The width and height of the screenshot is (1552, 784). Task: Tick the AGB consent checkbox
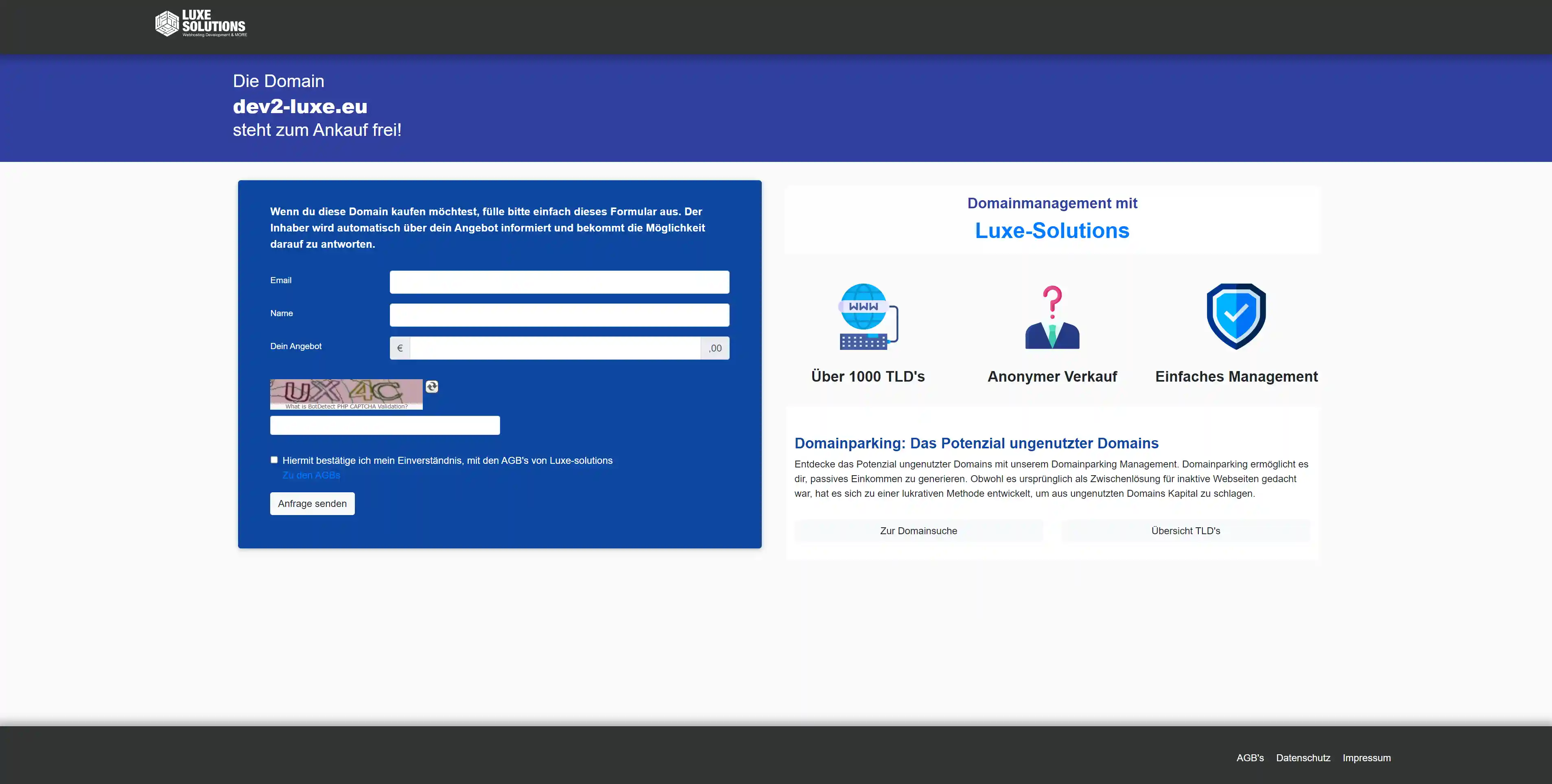(x=274, y=460)
